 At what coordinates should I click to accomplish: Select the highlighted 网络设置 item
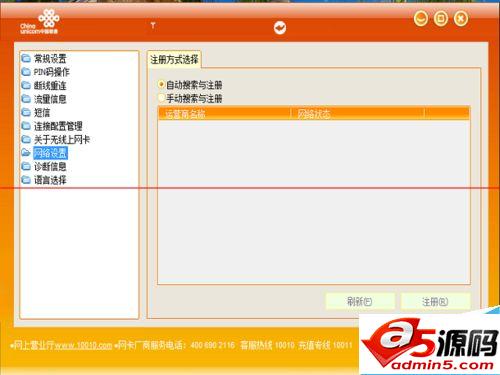point(50,153)
